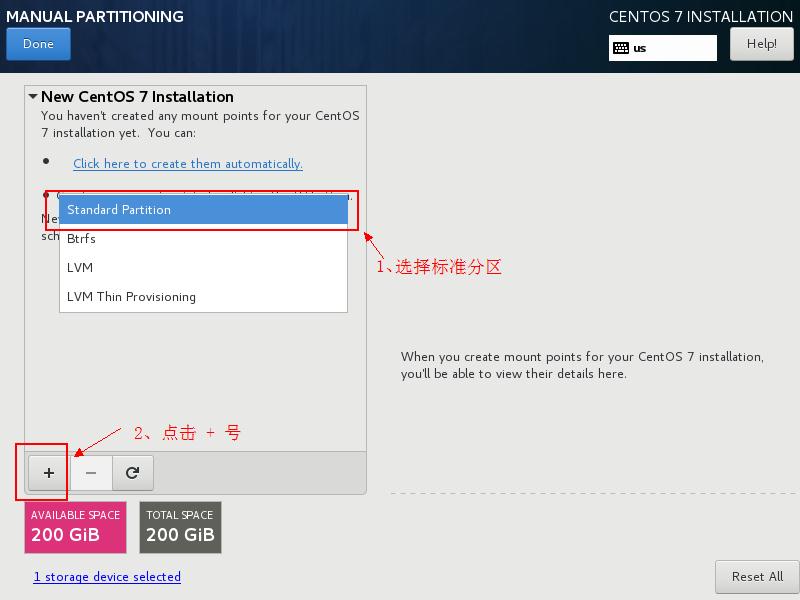Click the 'us' keyboard layout field
Viewport: 800px width, 600px height.
(672, 48)
